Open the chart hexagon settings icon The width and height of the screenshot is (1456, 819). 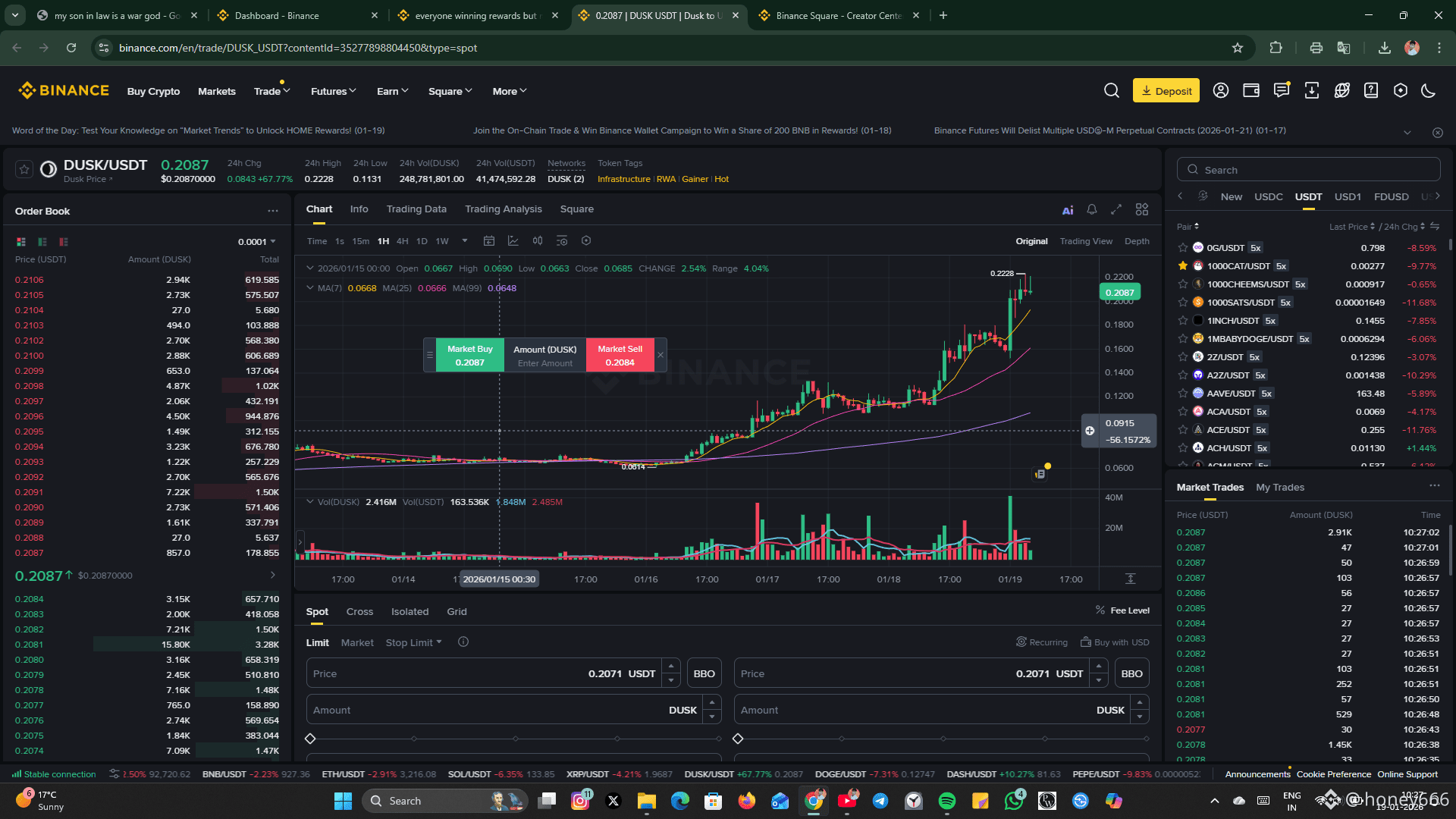point(586,241)
